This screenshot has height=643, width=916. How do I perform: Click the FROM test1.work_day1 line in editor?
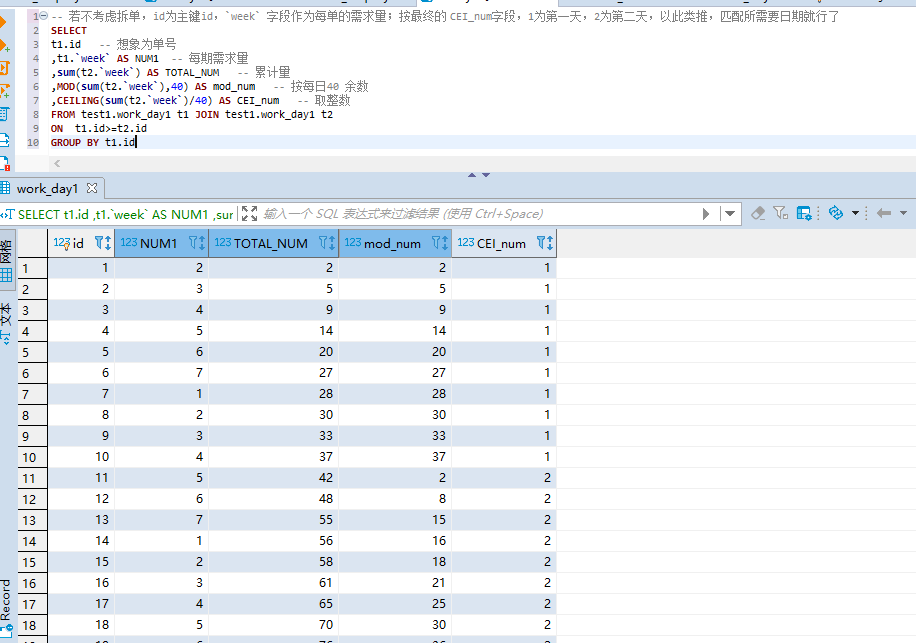click(x=192, y=114)
